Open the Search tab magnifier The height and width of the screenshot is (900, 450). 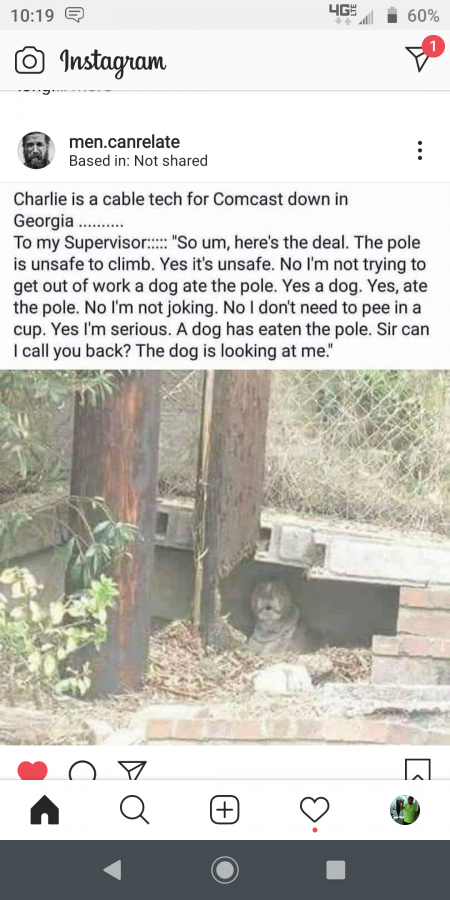coord(135,810)
